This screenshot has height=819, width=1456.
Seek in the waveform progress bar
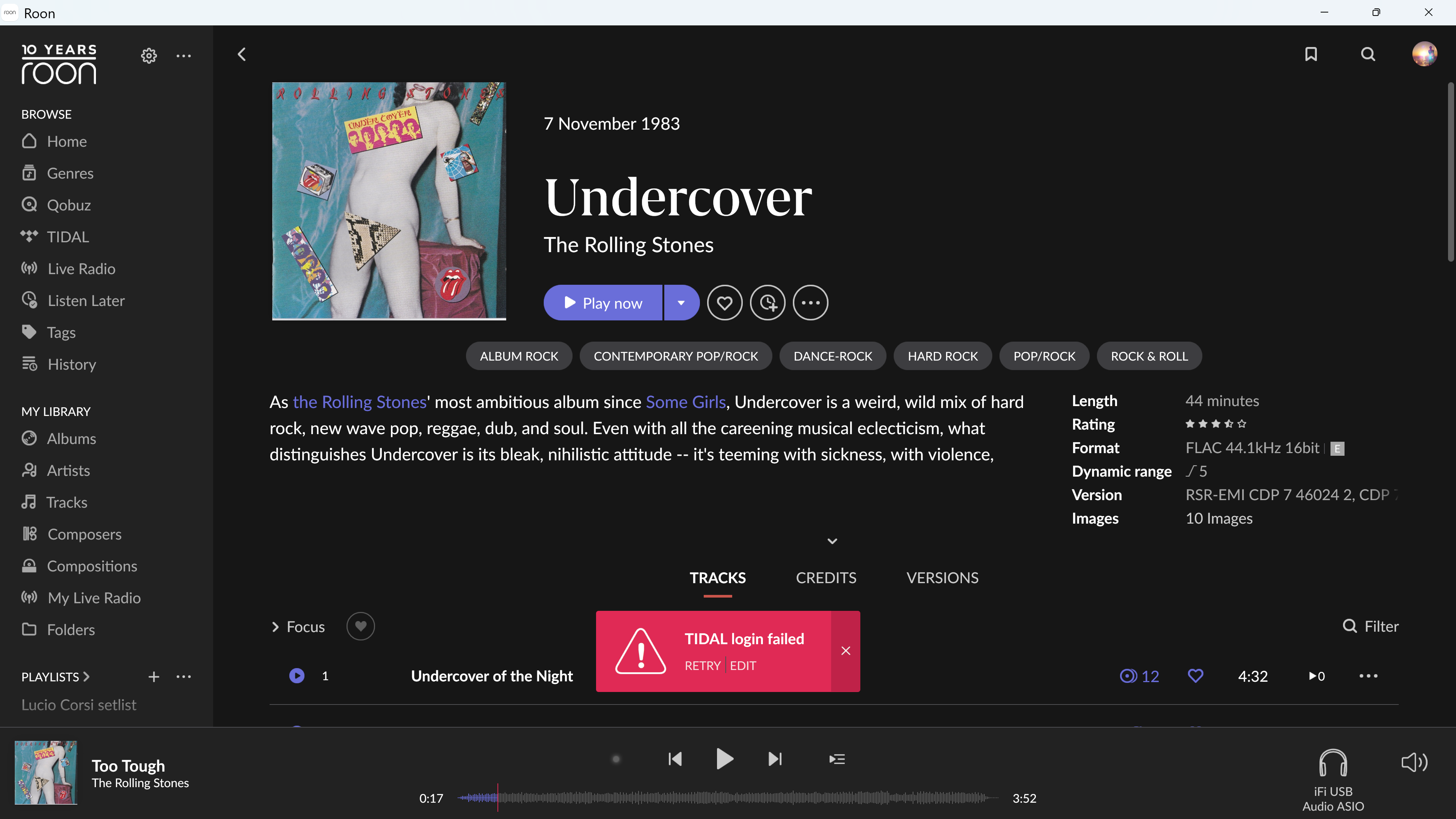(x=728, y=798)
